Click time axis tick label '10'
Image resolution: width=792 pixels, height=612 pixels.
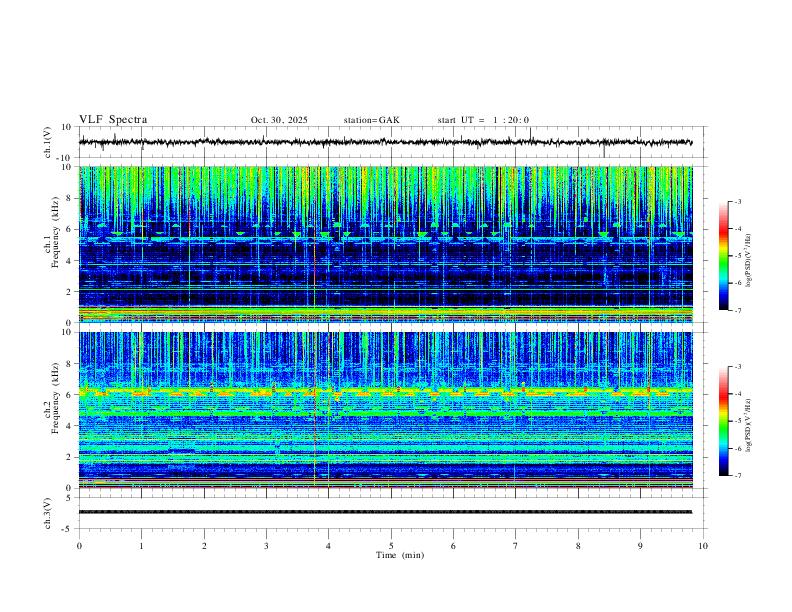click(703, 546)
